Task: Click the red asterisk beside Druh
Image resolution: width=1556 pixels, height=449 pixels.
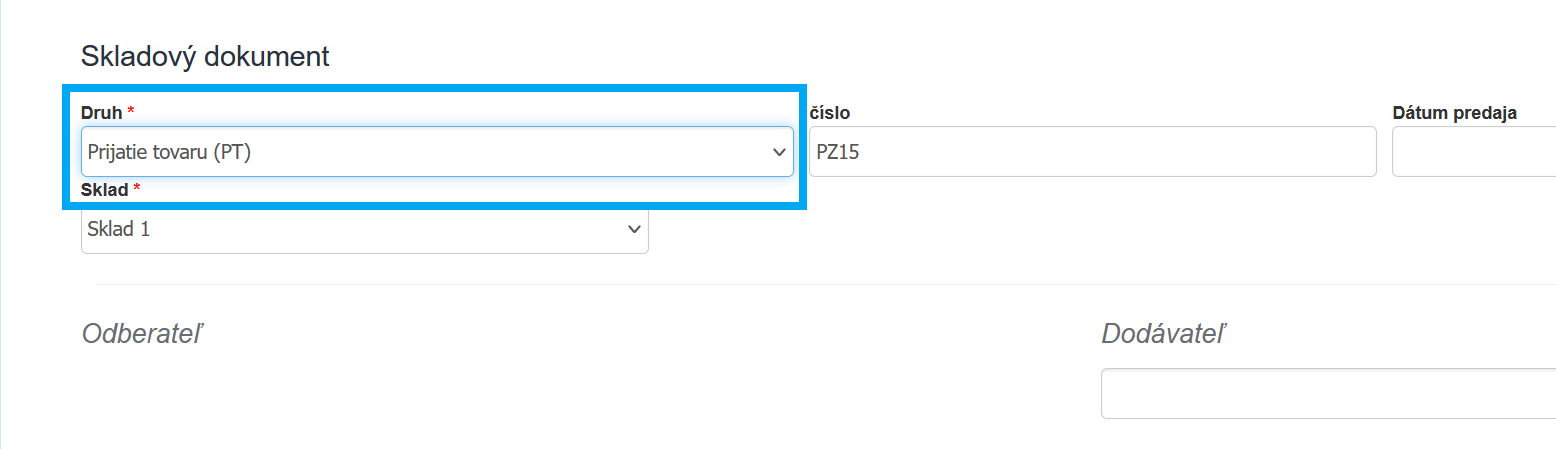Action: (131, 113)
